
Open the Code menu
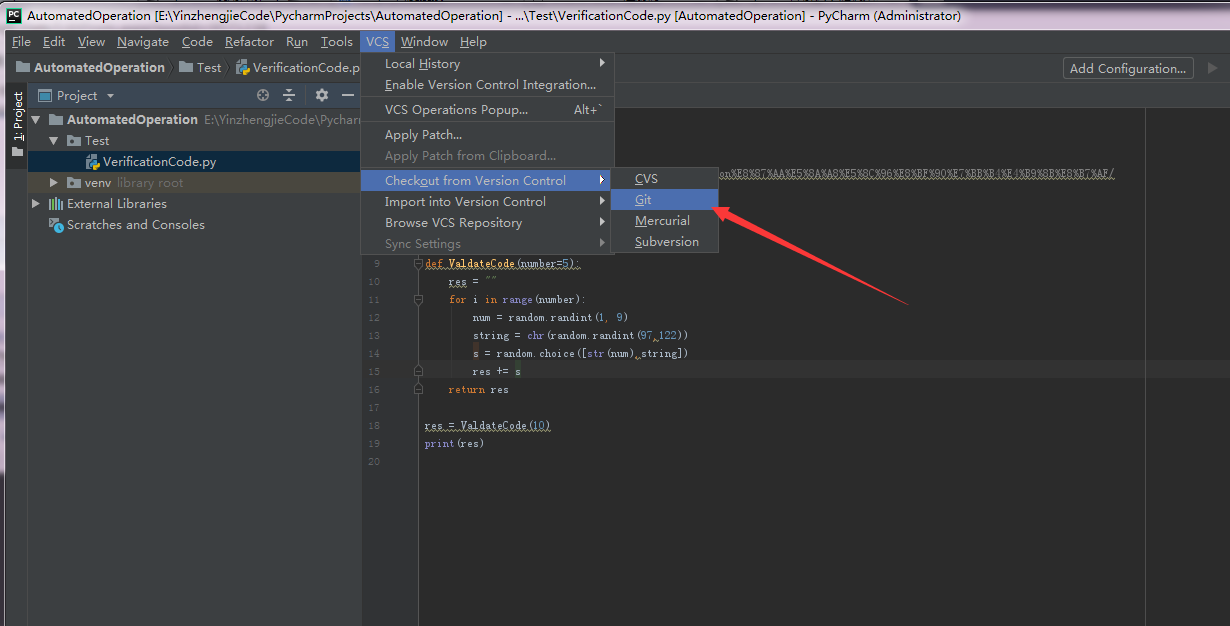point(197,41)
